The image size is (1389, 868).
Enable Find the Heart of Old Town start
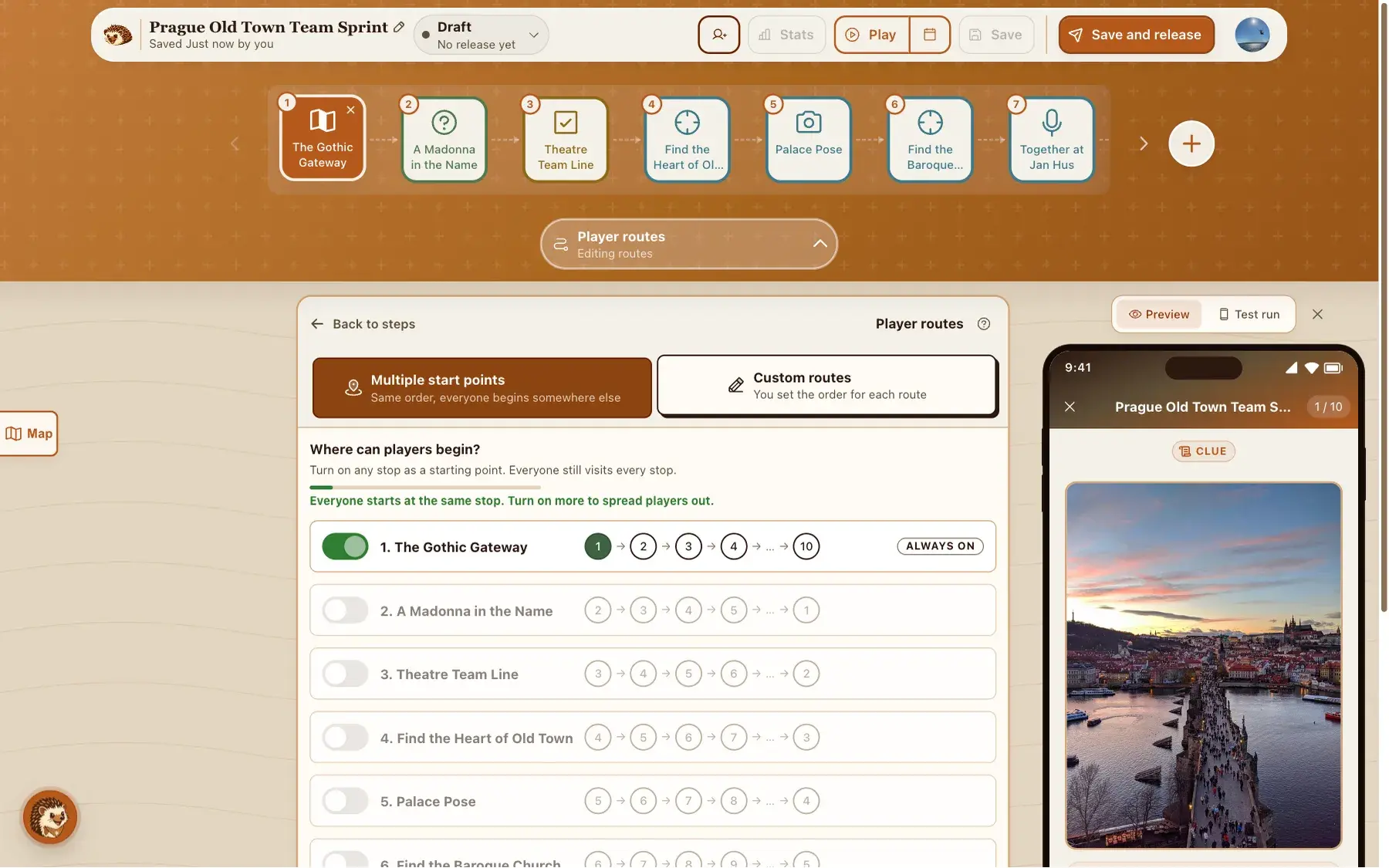[345, 738]
